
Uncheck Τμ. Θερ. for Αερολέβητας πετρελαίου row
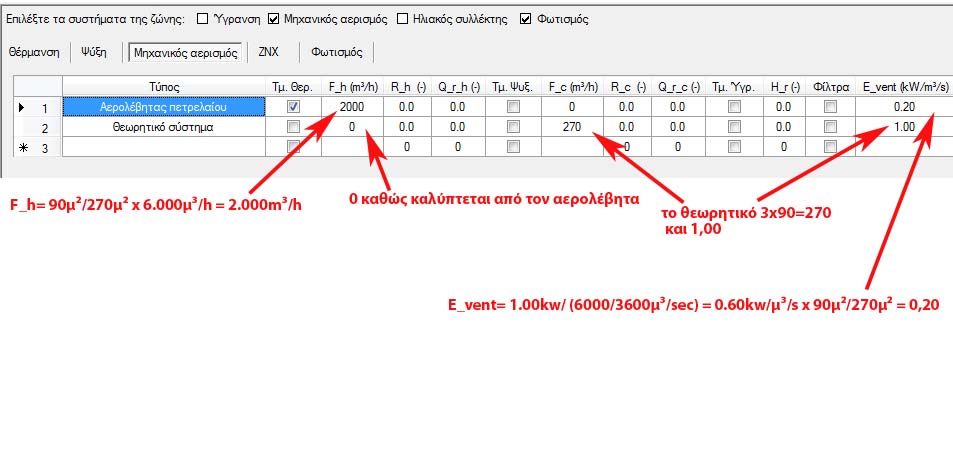[x=293, y=107]
